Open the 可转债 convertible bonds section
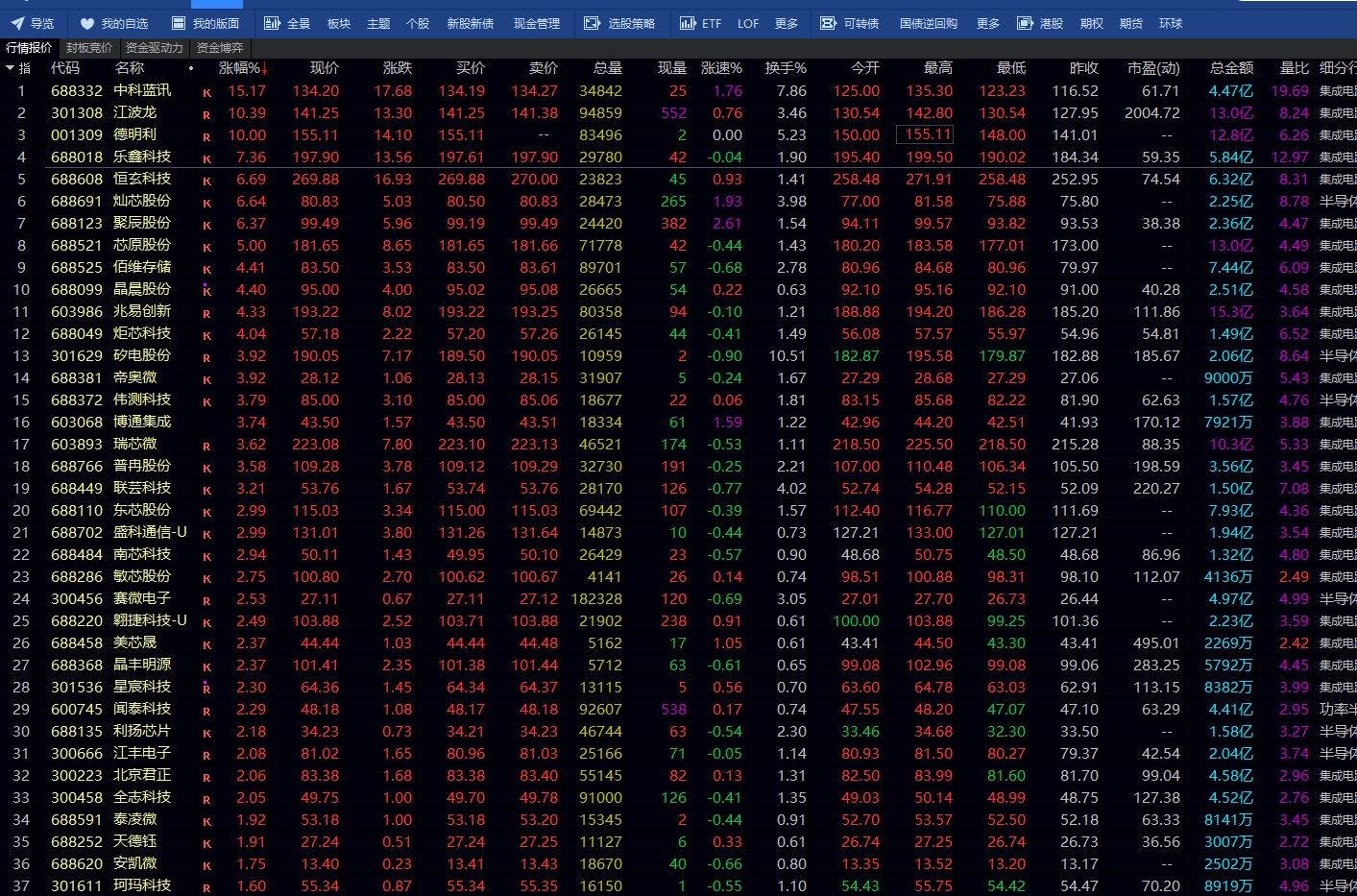This screenshot has height=896, width=1357. pyautogui.click(x=850, y=23)
